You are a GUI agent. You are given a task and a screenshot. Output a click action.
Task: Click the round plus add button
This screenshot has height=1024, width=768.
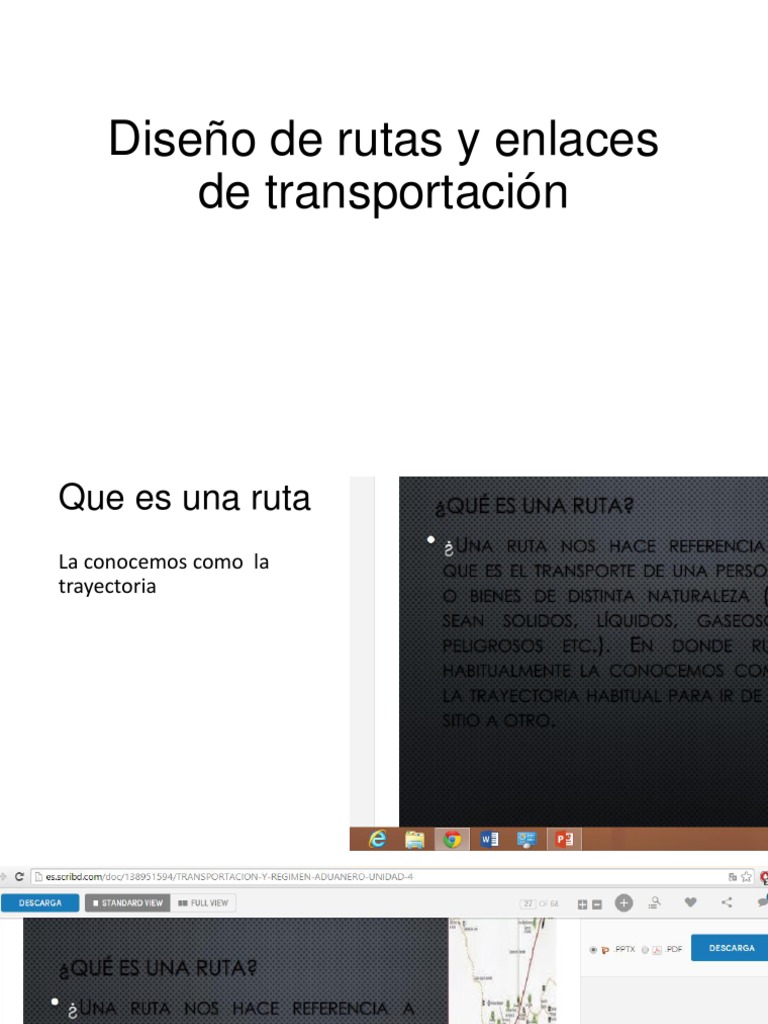(x=624, y=903)
